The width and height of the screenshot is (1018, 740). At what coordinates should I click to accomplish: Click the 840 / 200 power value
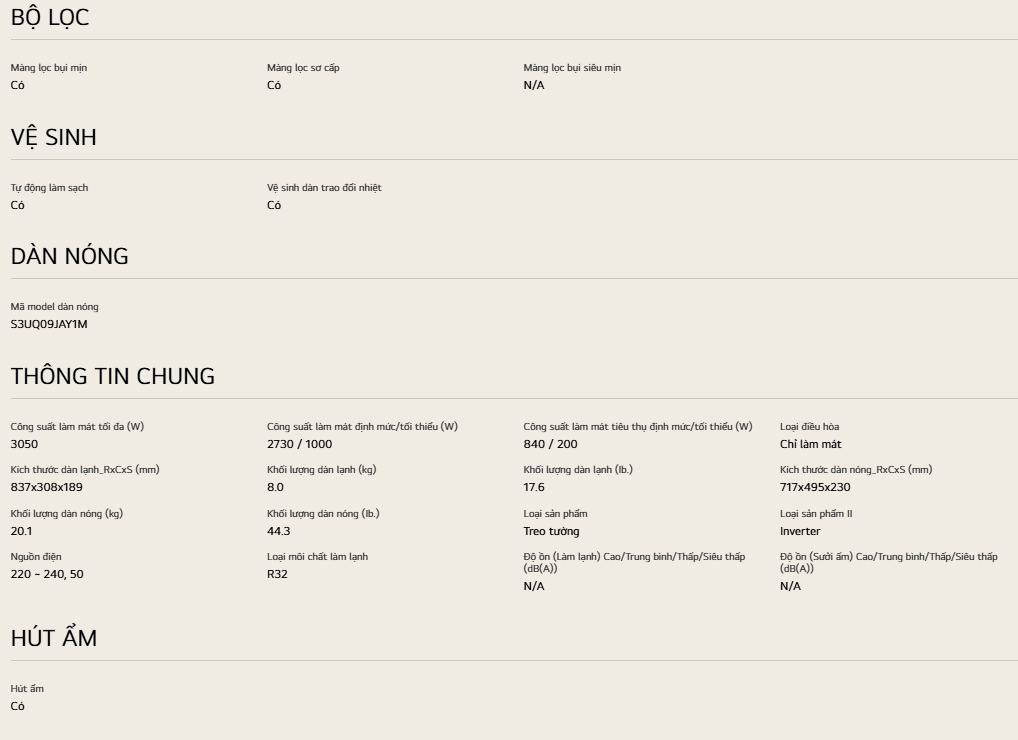551,444
